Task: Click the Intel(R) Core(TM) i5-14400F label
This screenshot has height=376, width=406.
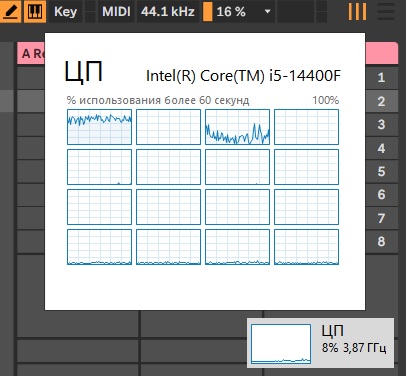Action: click(x=243, y=76)
